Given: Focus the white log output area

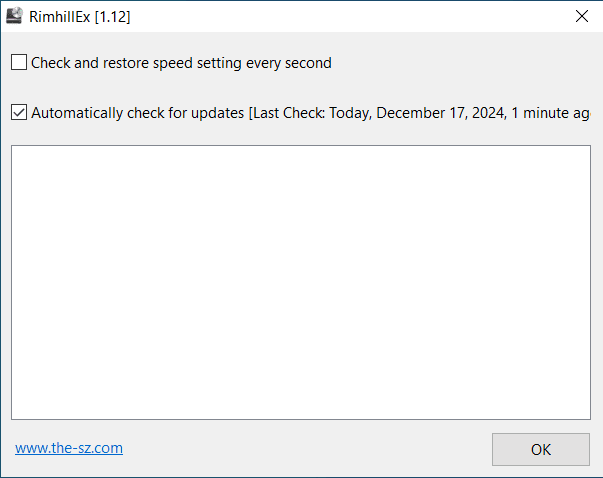Looking at the screenshot, I should [x=301, y=282].
